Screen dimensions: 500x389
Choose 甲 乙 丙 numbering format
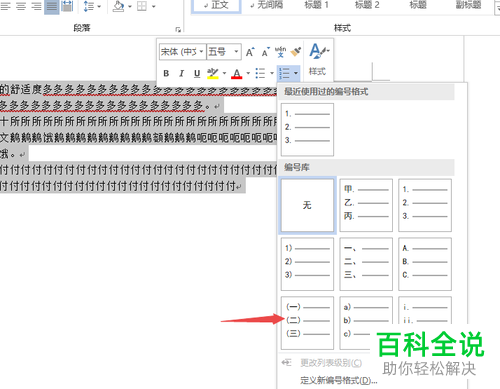point(366,205)
